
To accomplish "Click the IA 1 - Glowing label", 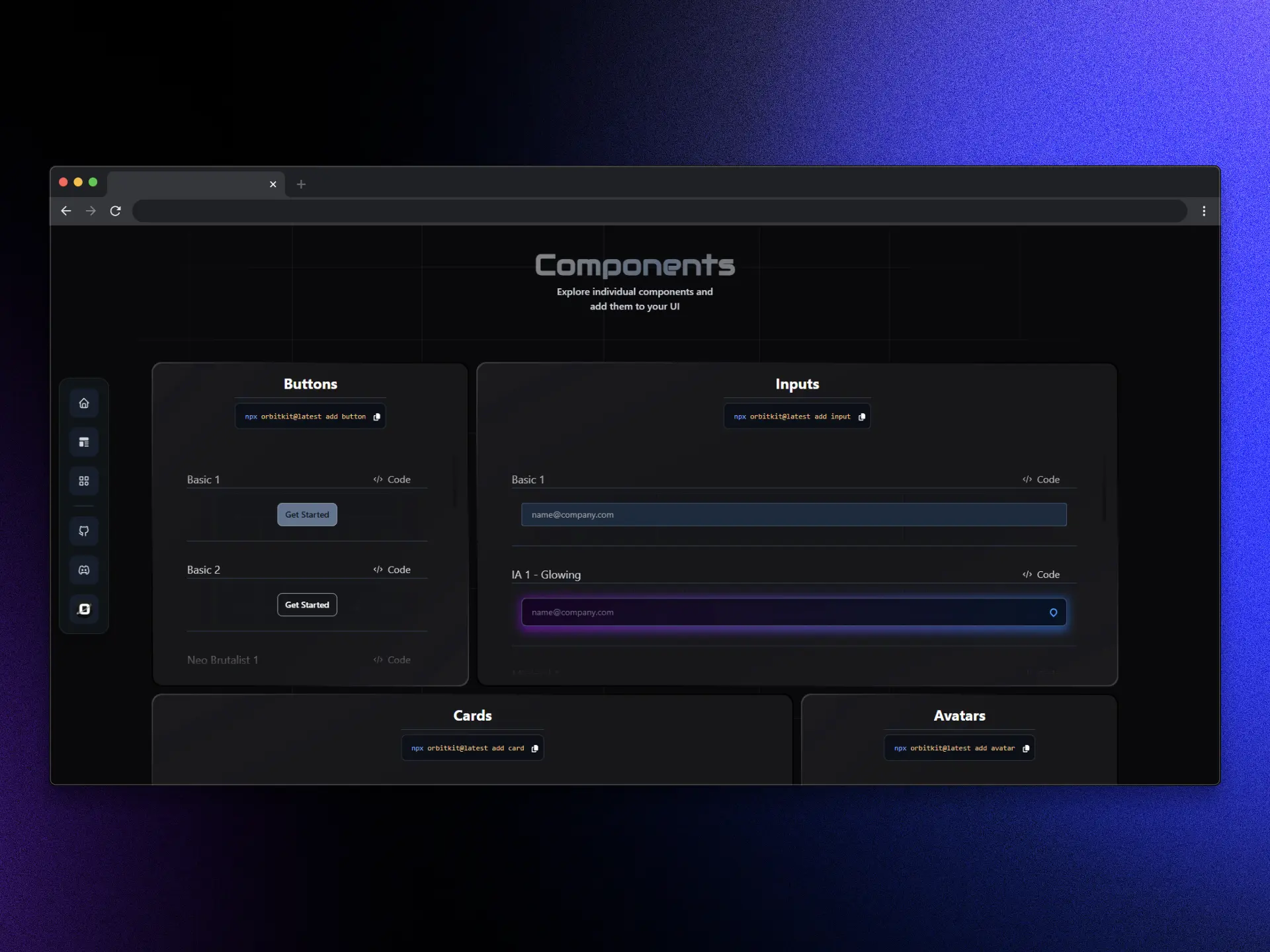I will click(546, 575).
